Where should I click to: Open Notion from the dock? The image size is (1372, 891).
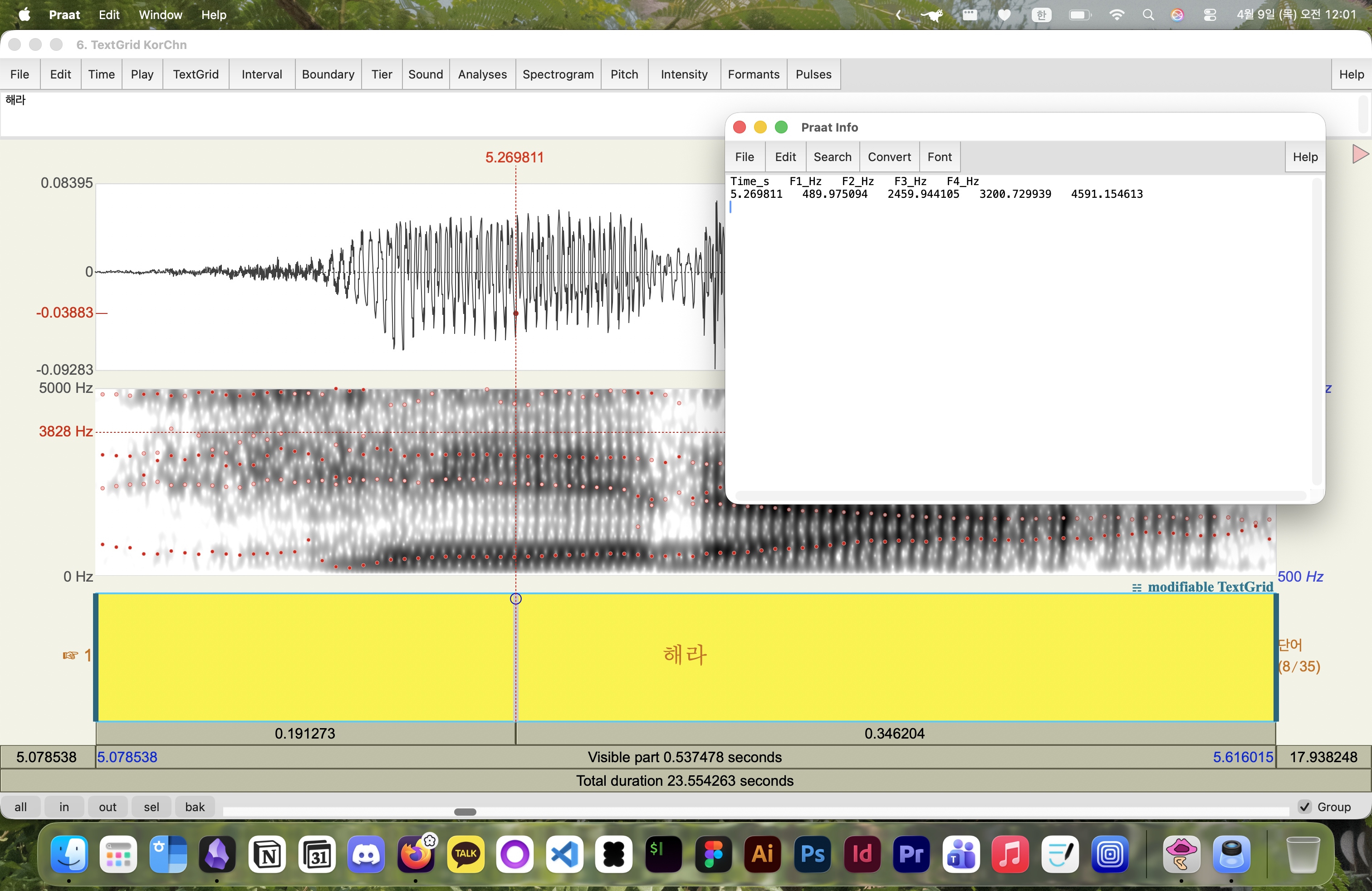pos(268,854)
